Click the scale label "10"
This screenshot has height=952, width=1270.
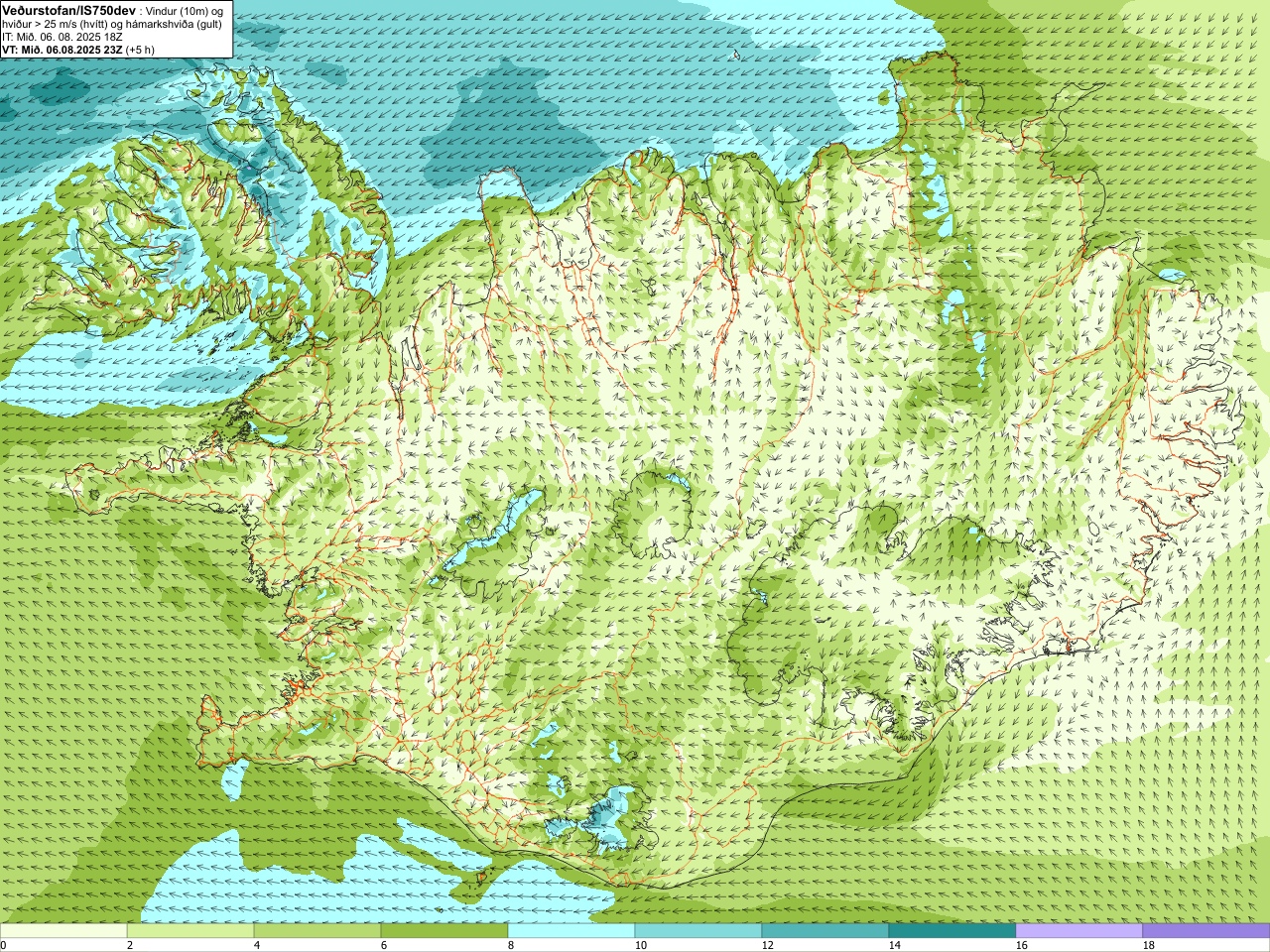640,945
